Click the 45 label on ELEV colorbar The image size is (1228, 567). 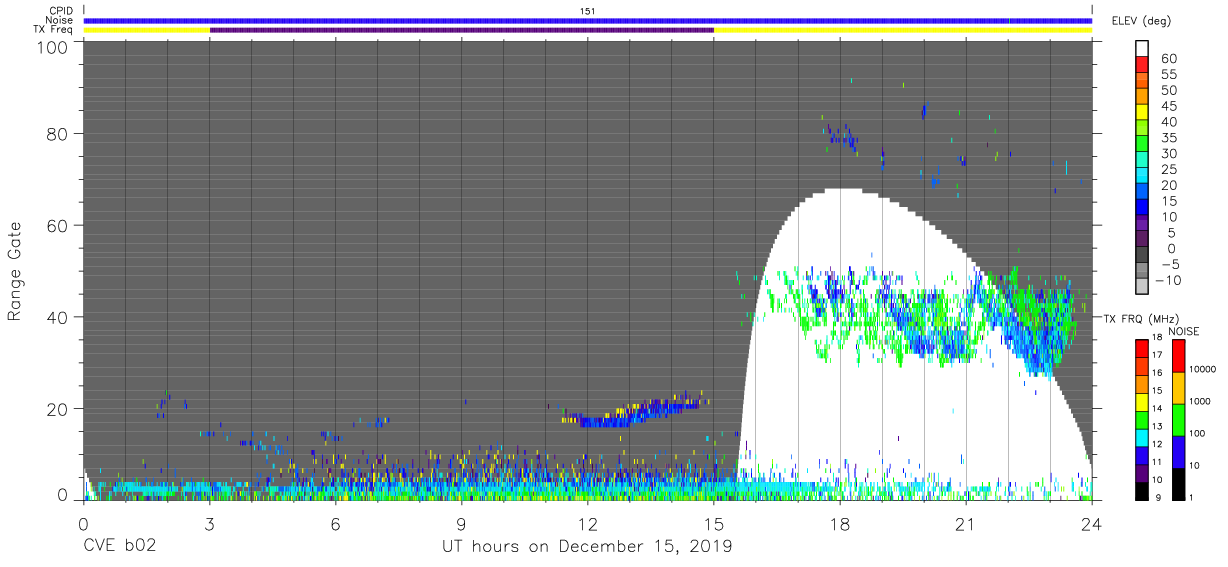(x=1170, y=107)
